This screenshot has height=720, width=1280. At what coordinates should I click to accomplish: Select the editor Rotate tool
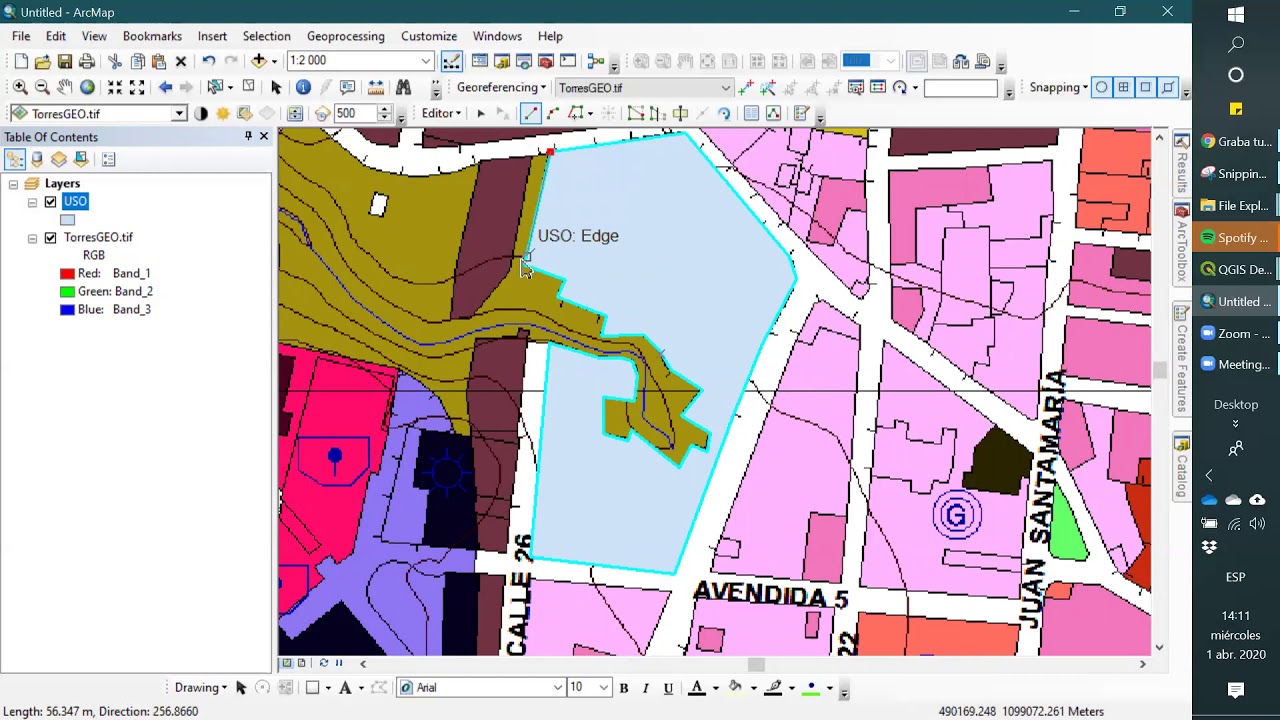[x=725, y=114]
